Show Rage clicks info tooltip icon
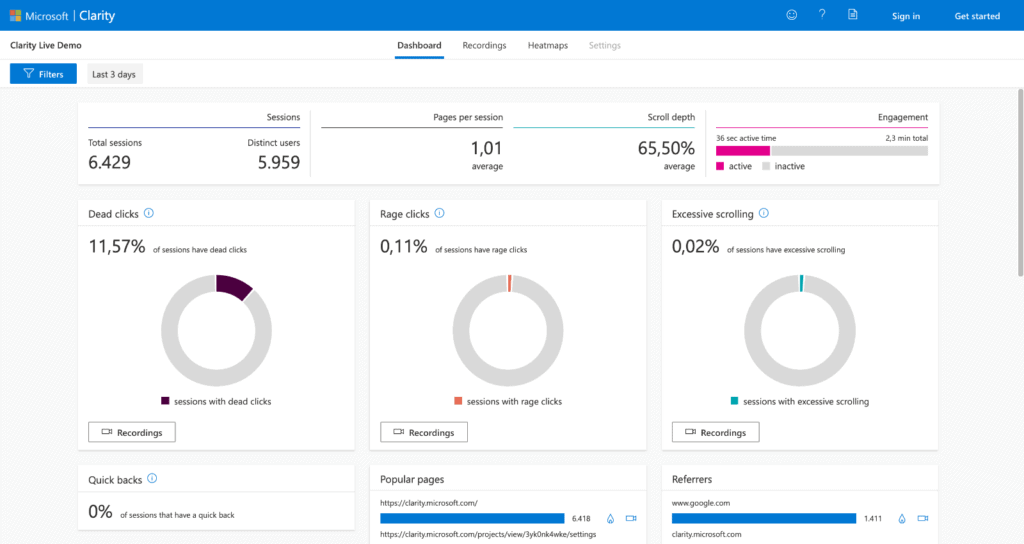Image resolution: width=1024 pixels, height=544 pixels. (440, 213)
